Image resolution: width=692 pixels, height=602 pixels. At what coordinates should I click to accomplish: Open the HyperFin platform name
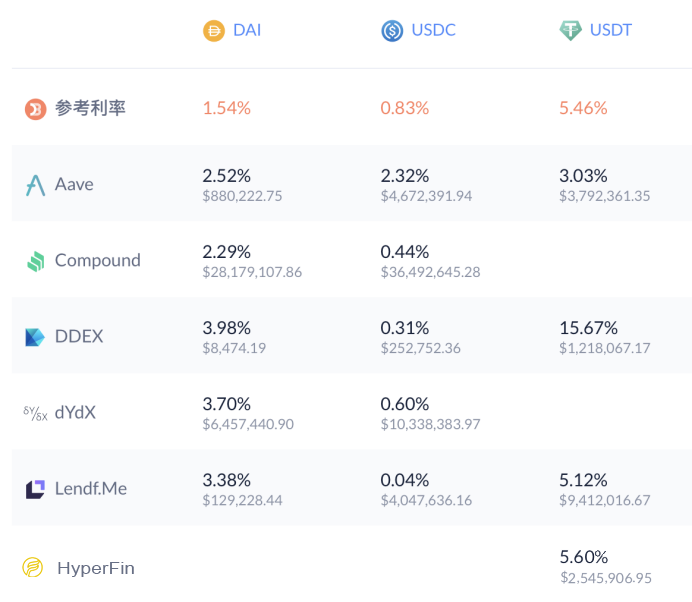(x=96, y=568)
